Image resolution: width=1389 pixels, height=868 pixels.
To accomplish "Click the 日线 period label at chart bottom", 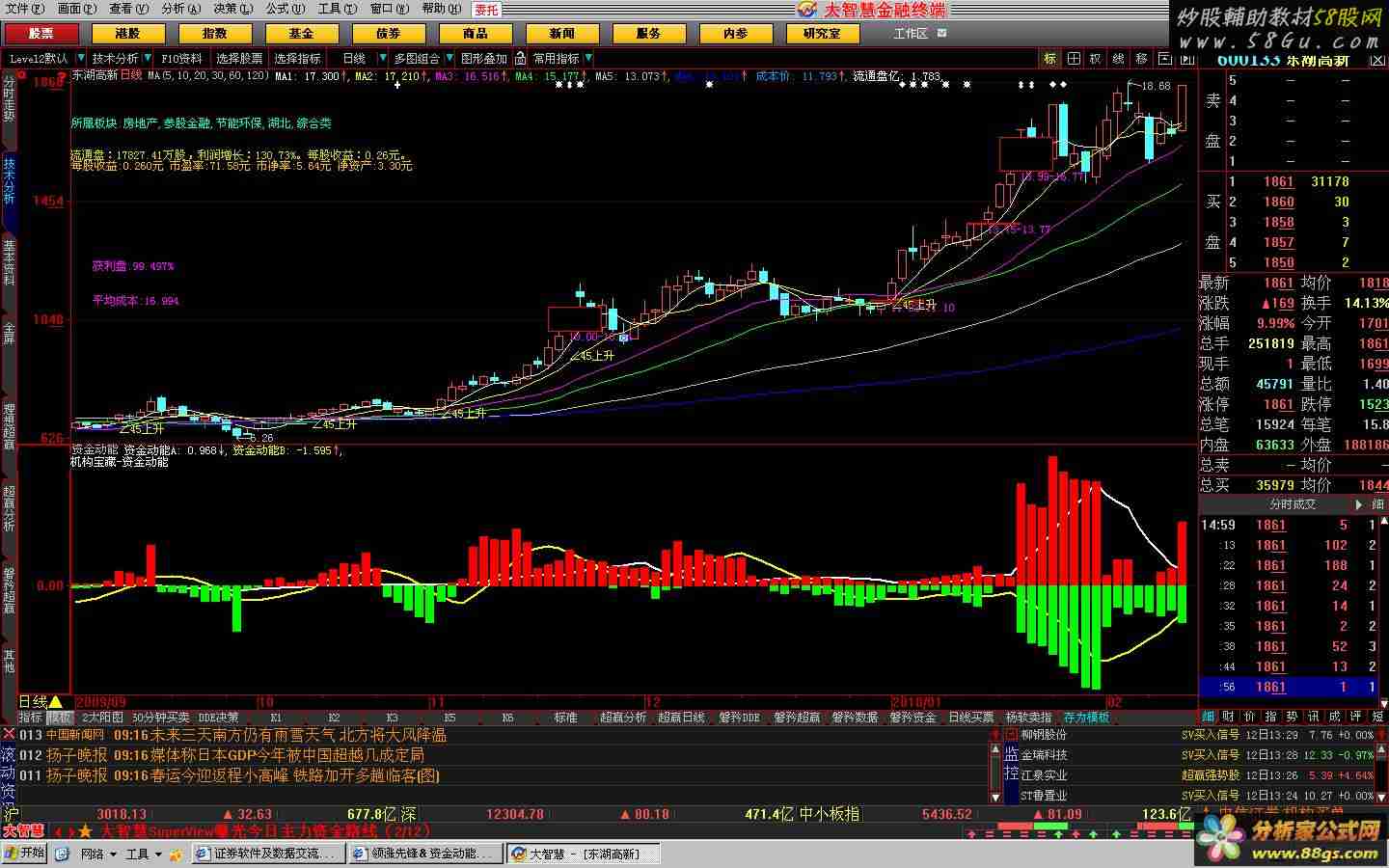I will [x=34, y=701].
